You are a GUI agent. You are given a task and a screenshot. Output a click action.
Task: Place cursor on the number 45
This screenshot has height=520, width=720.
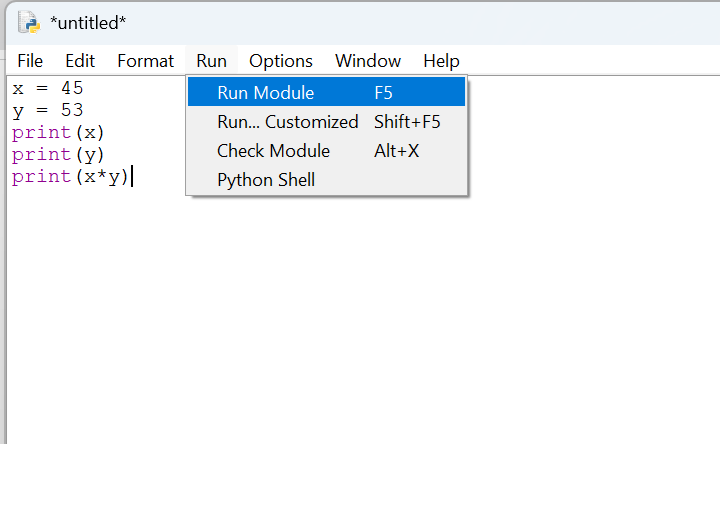[x=71, y=88]
